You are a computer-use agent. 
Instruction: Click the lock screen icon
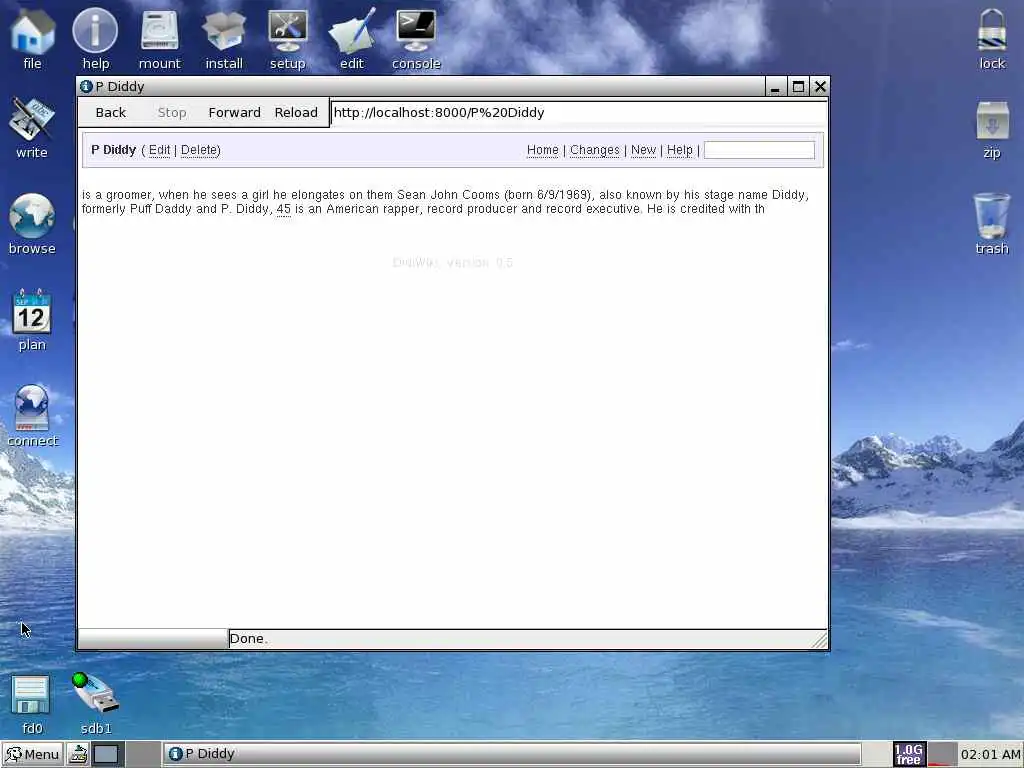click(x=992, y=38)
